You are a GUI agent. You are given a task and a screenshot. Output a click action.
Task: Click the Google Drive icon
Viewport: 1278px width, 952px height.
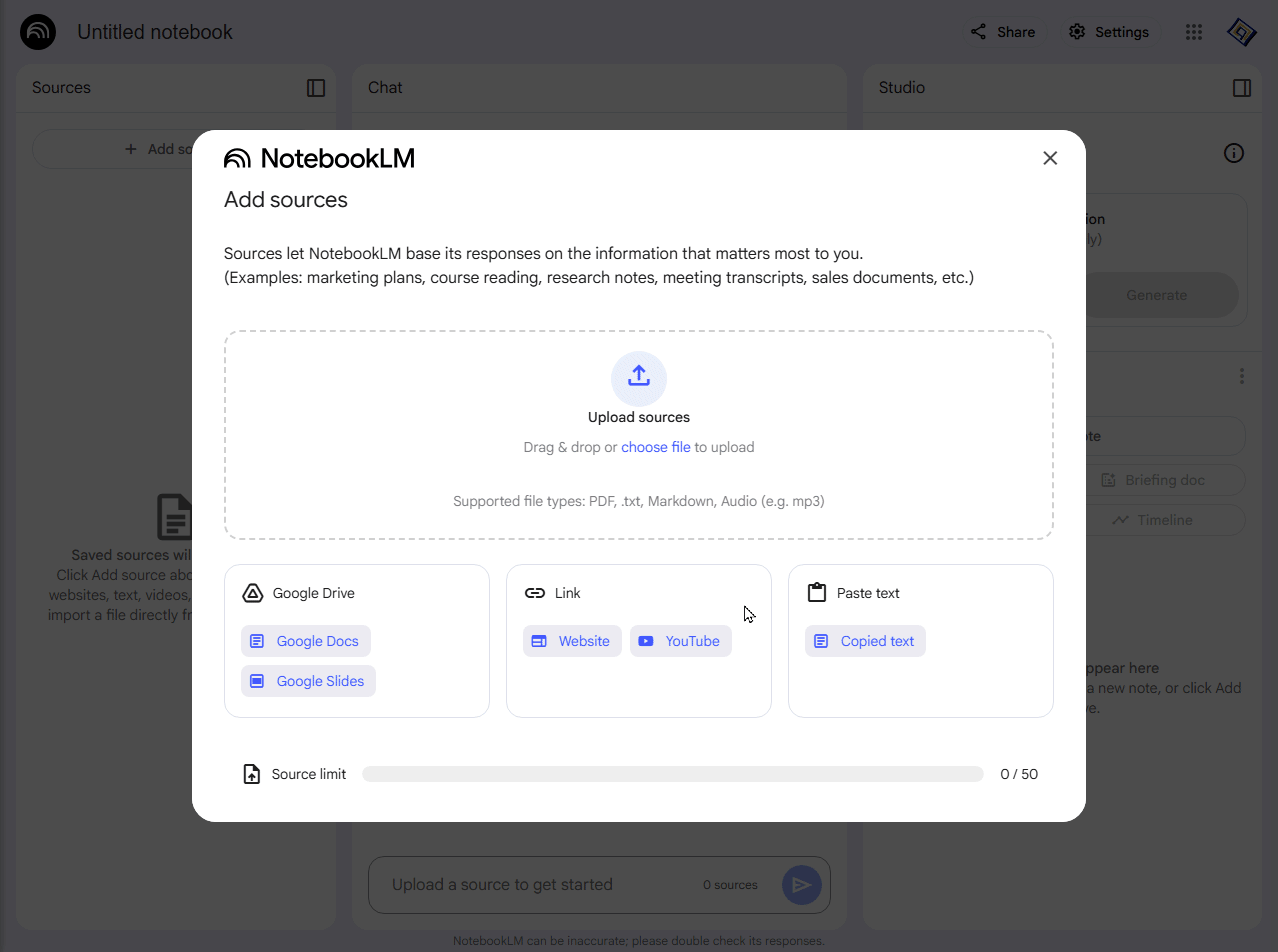[x=253, y=593]
